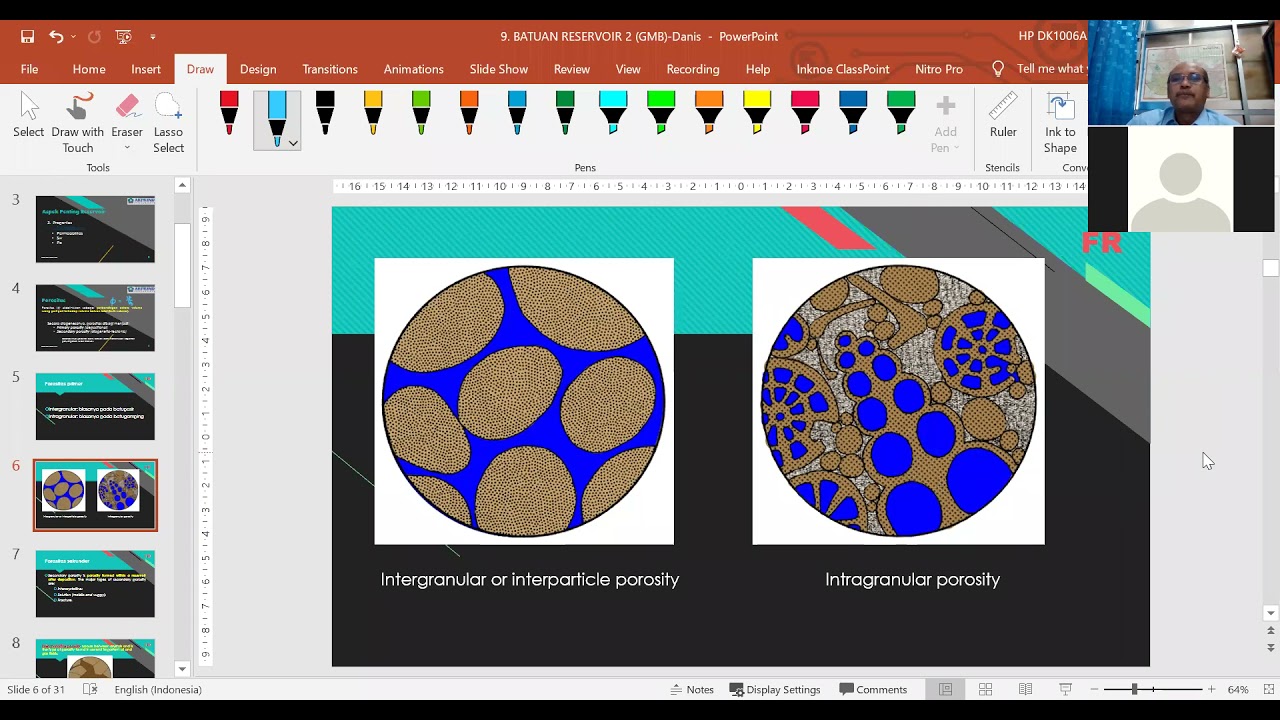Toggle the Ruler stencil
This screenshot has width=1280, height=720.
coord(1003,116)
